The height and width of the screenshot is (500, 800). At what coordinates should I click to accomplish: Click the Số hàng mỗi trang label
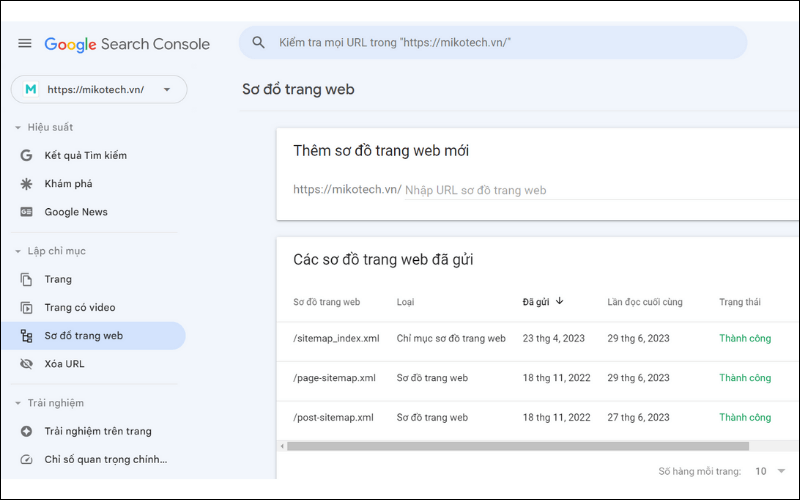[x=699, y=471]
